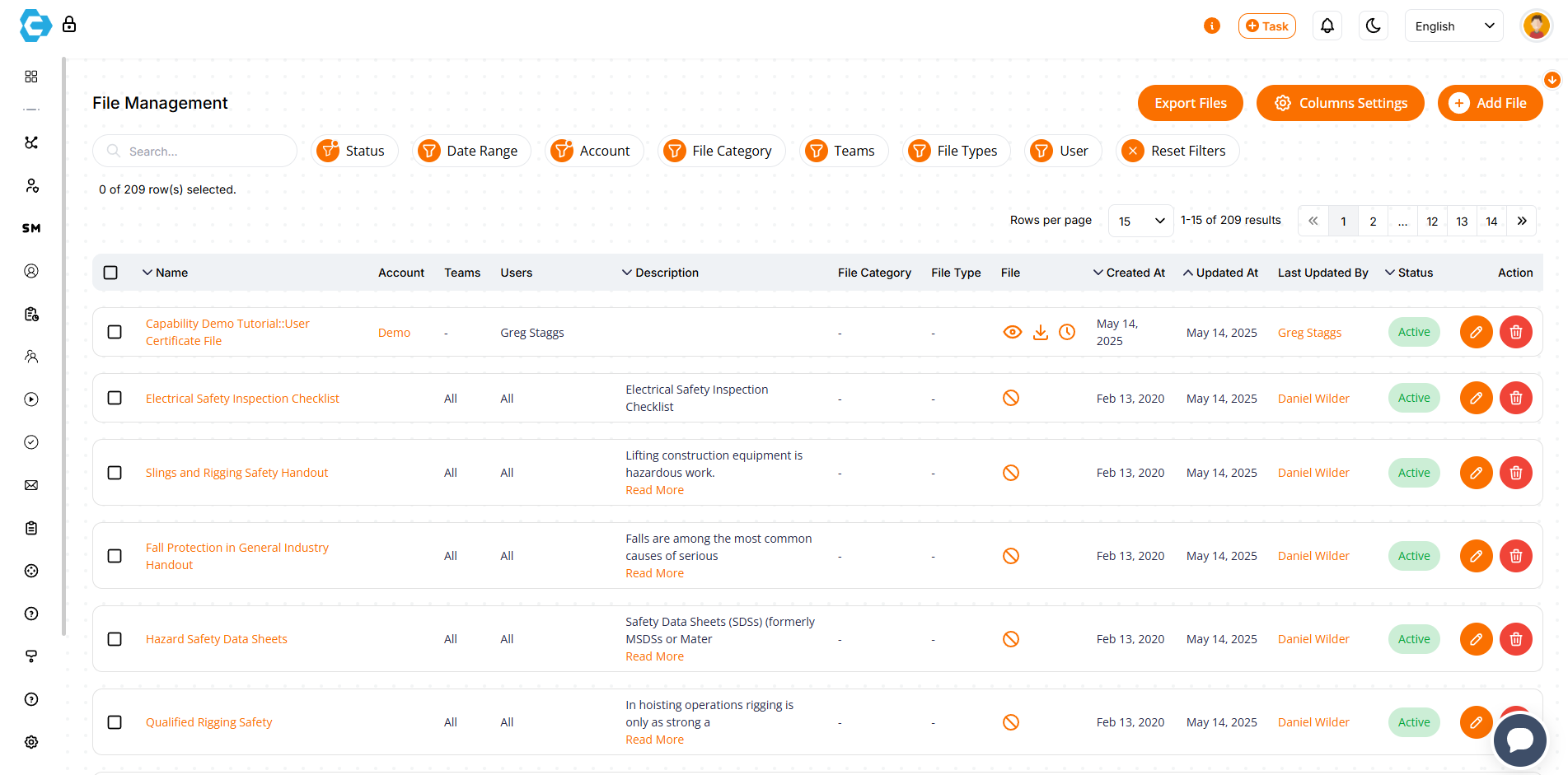
Task: Check the select-all rows checkbox in header
Action: coord(110,273)
